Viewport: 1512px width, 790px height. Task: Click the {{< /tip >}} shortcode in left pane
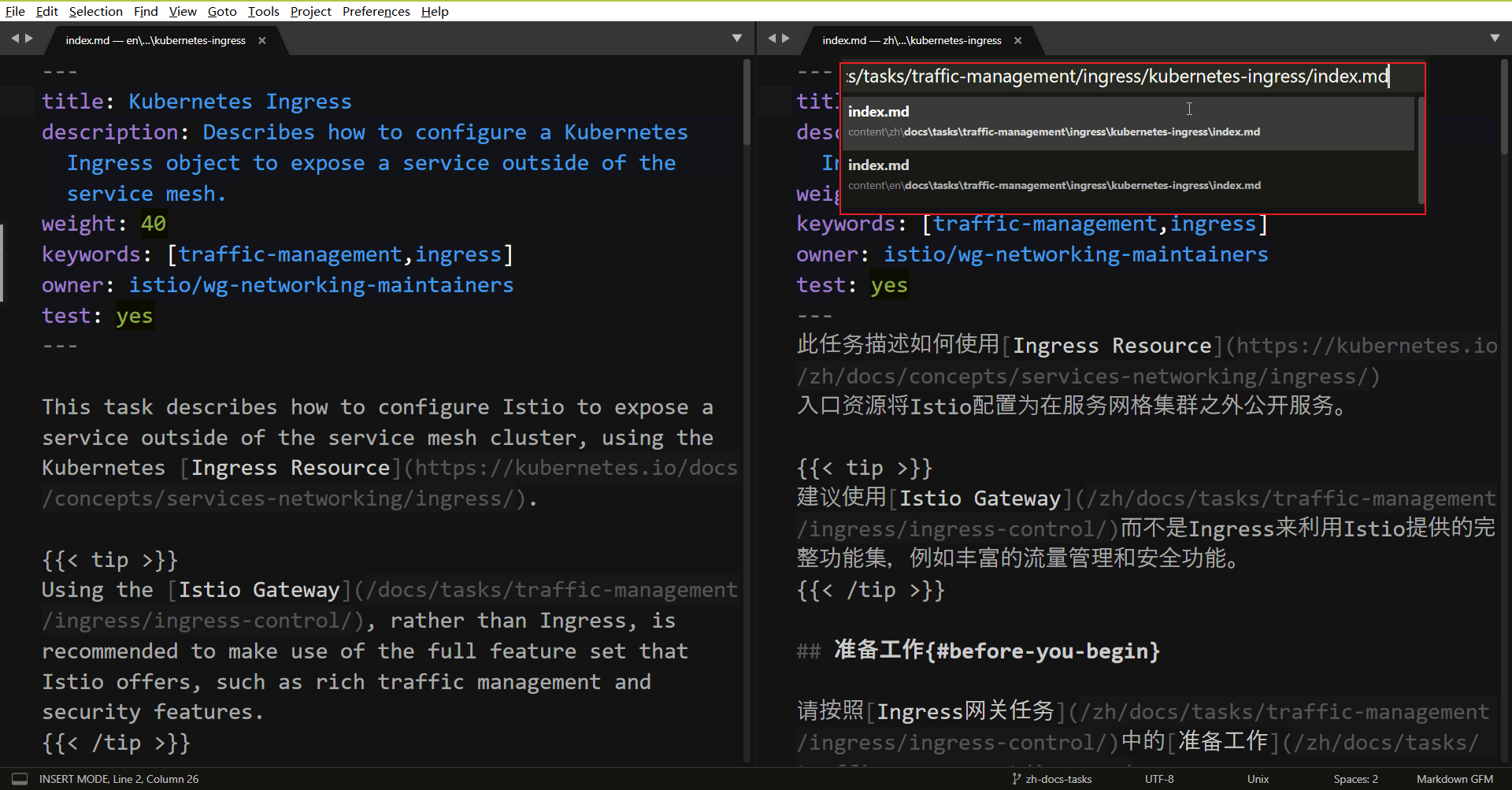point(117,743)
